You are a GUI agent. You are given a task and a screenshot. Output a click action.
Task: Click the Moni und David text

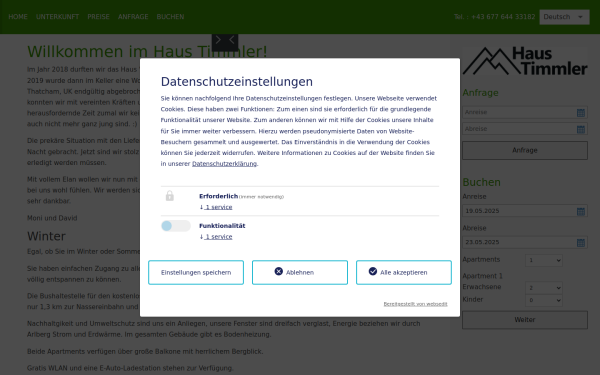[x=52, y=218]
